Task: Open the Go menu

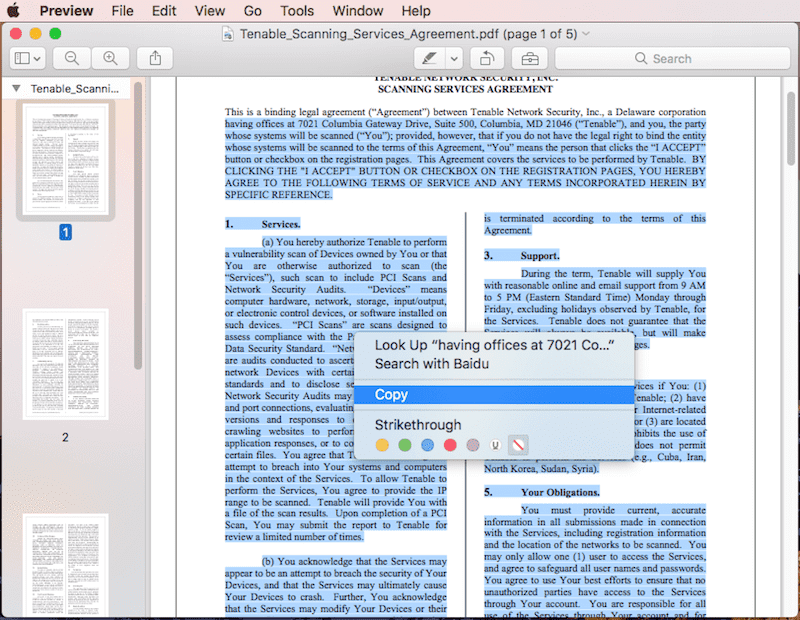Action: point(253,11)
